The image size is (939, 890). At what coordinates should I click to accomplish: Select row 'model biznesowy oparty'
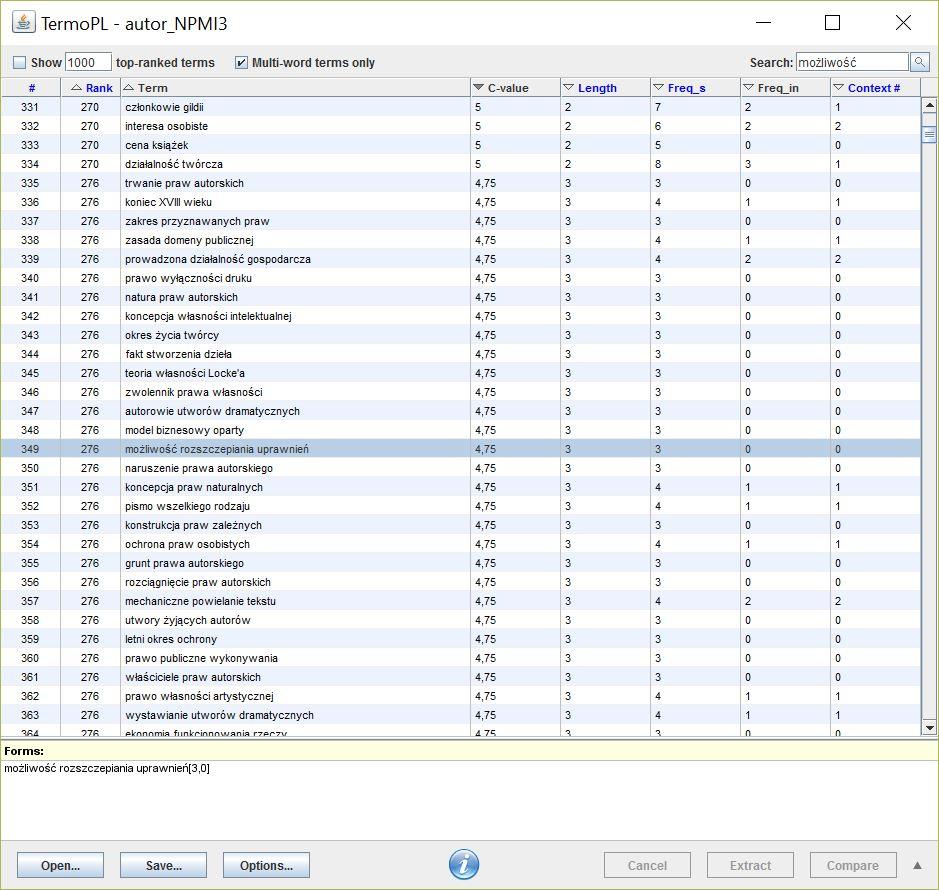pyautogui.click(x=461, y=430)
